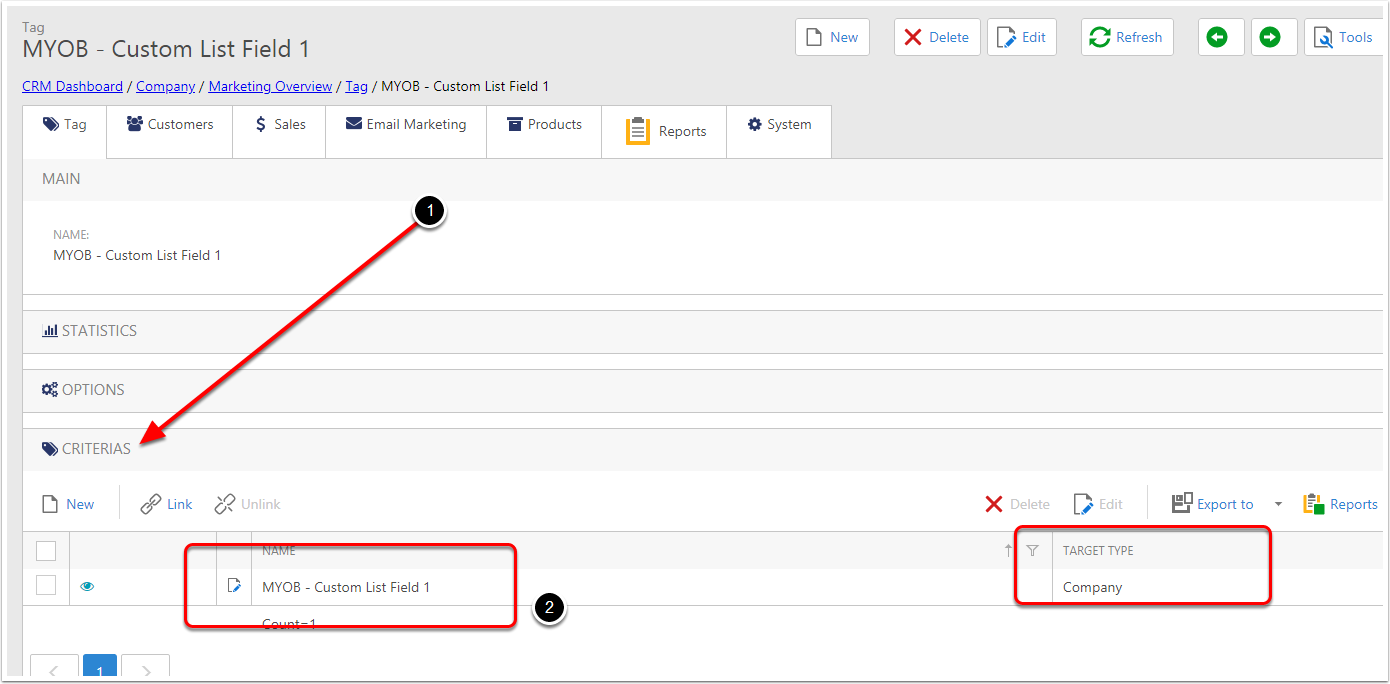Collapse the CRITERIAS section
Screen dimensions: 1390x684
click(x=702, y=449)
